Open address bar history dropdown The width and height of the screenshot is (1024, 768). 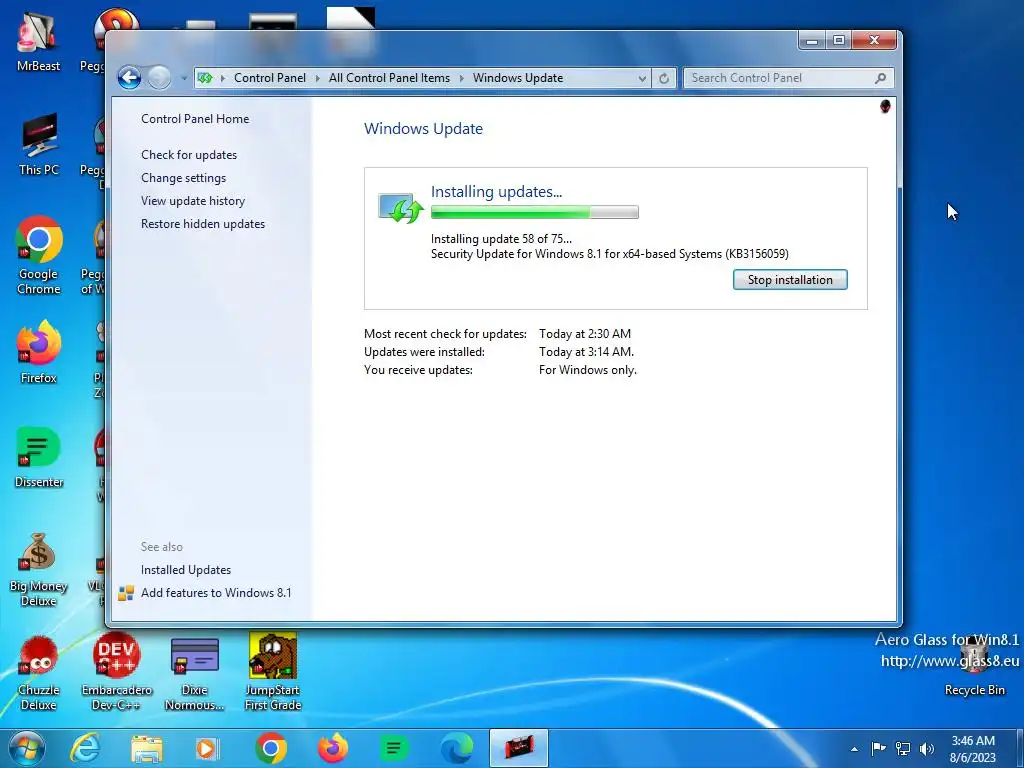click(x=642, y=78)
